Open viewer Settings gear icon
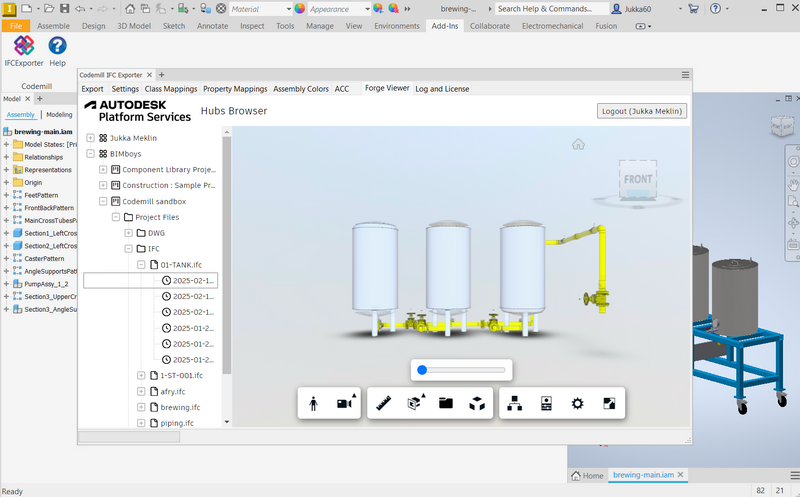The width and height of the screenshot is (800, 497). point(577,403)
